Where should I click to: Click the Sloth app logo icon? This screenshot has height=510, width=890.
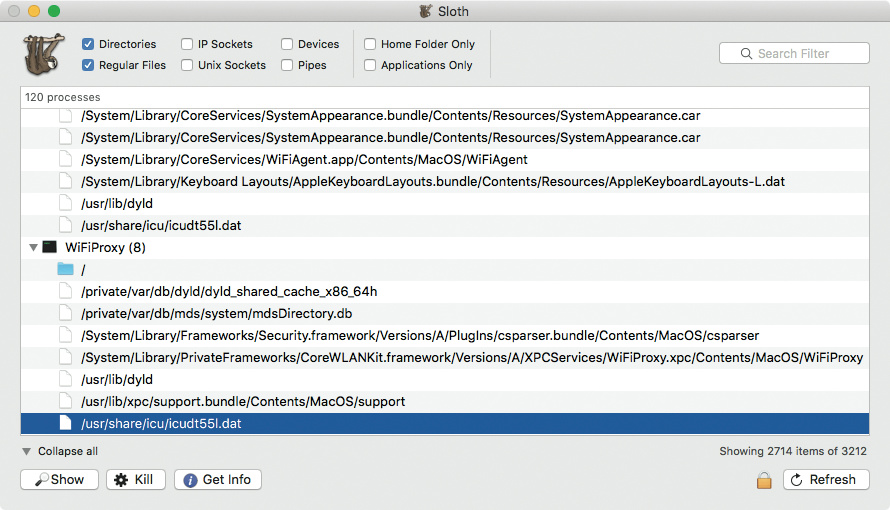[x=43, y=54]
